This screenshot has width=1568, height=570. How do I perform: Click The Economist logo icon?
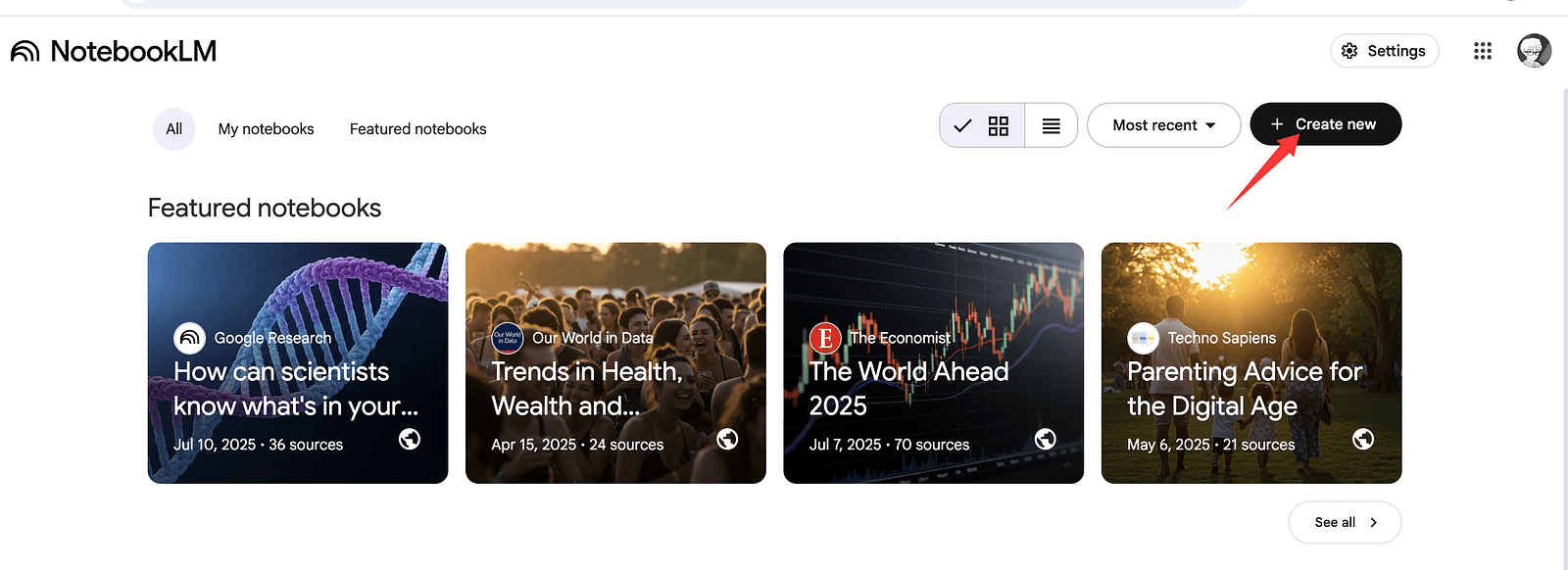(x=825, y=338)
